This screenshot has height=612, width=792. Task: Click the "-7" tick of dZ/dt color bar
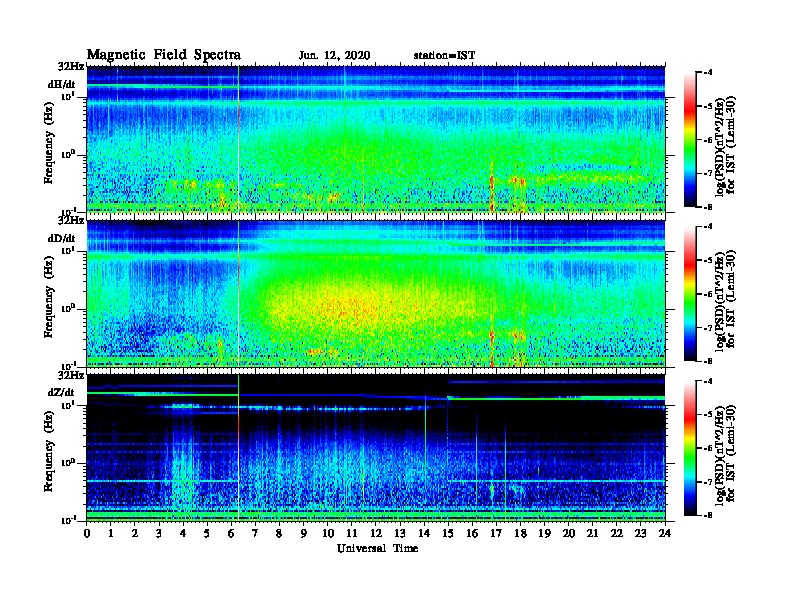pyautogui.click(x=708, y=482)
